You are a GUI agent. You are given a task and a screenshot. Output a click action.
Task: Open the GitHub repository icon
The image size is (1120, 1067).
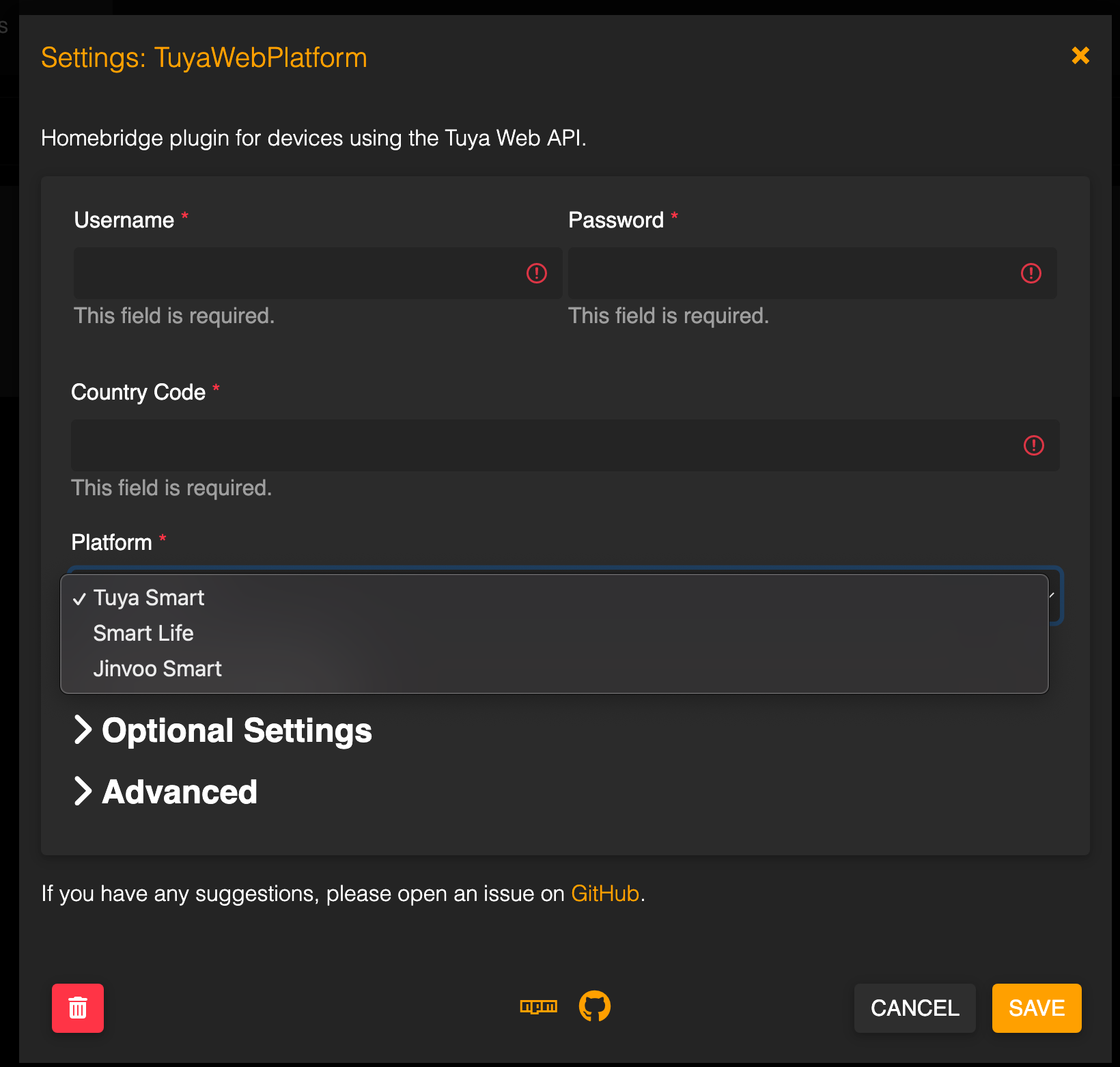[595, 1006]
